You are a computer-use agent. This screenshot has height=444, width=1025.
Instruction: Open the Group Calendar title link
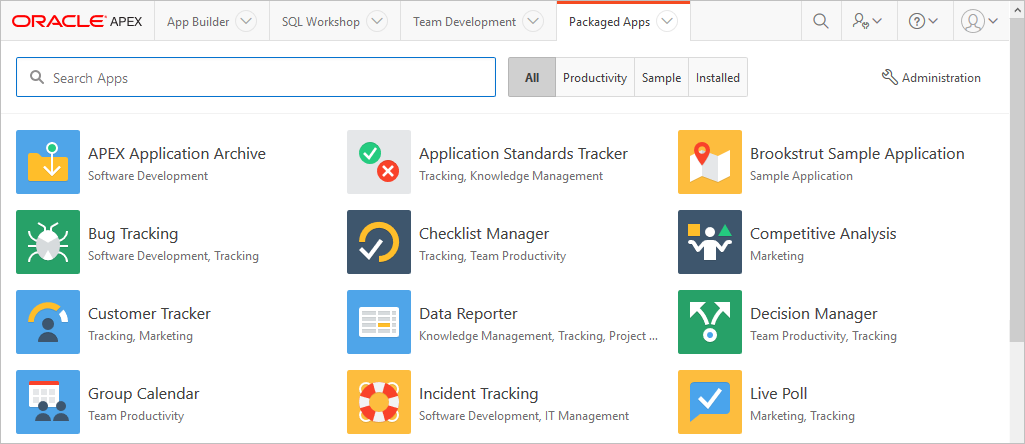143,394
